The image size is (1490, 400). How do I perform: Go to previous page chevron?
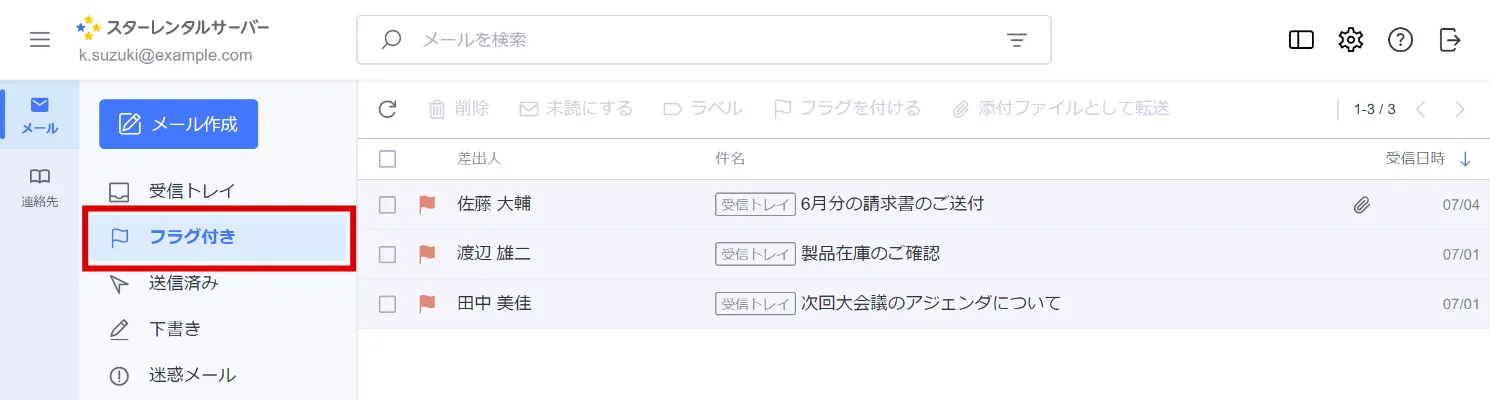(1420, 109)
